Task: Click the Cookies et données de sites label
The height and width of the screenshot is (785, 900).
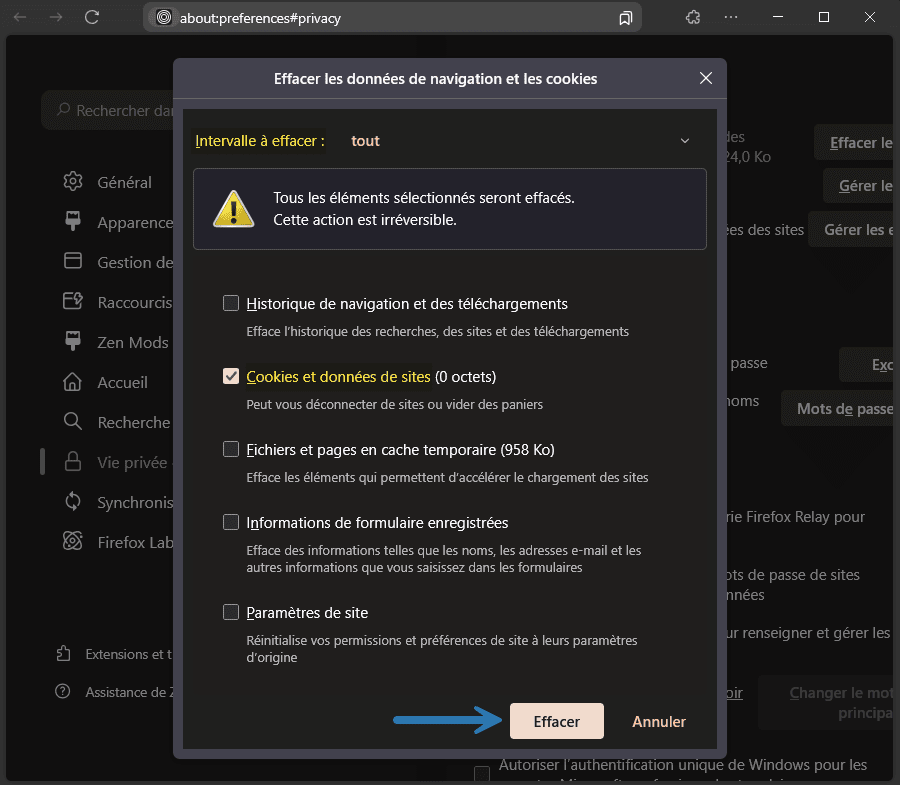Action: (x=338, y=376)
